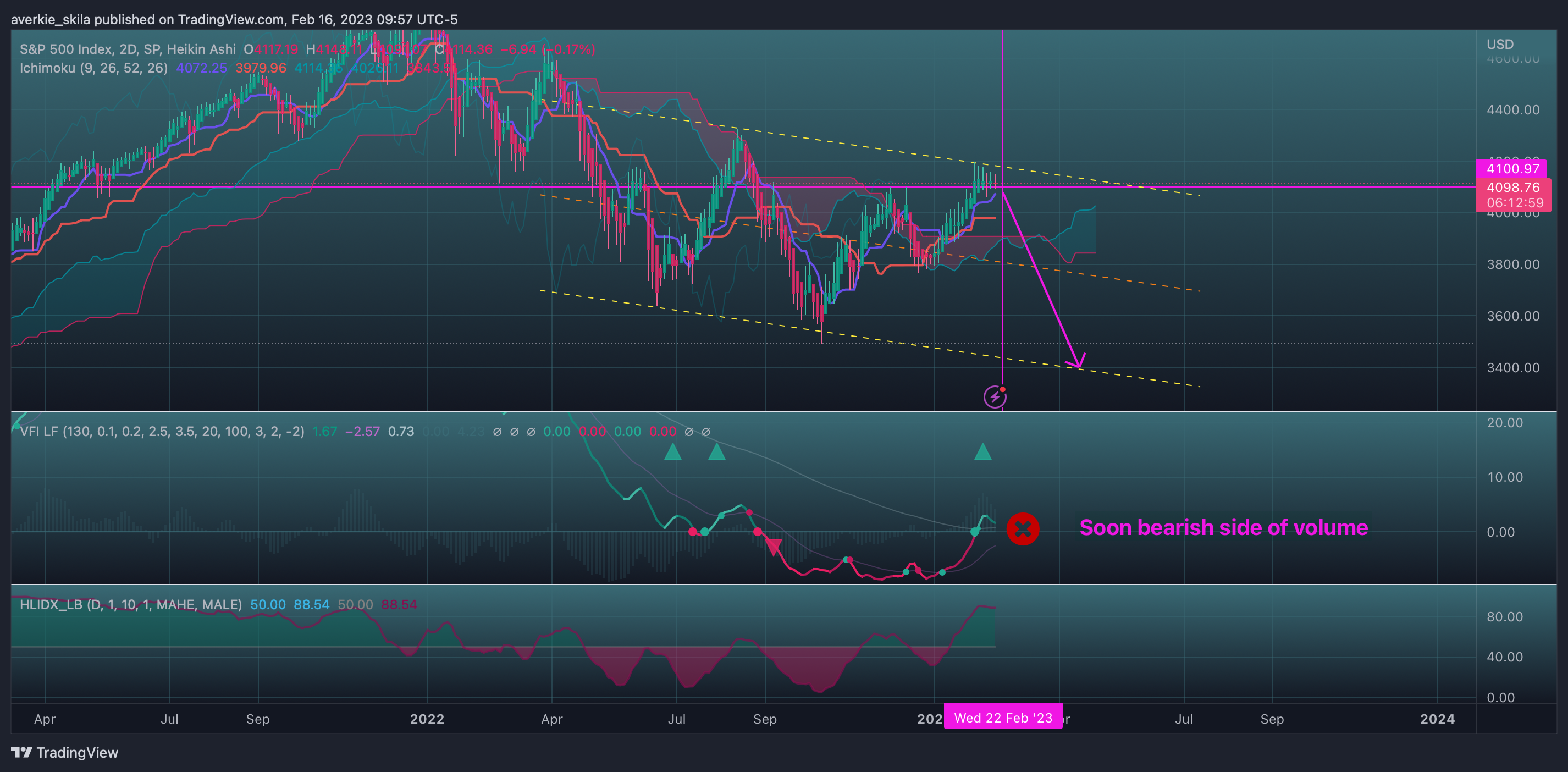Click the blue HLIDX value 50.00
The image size is (1568, 772).
point(268,605)
